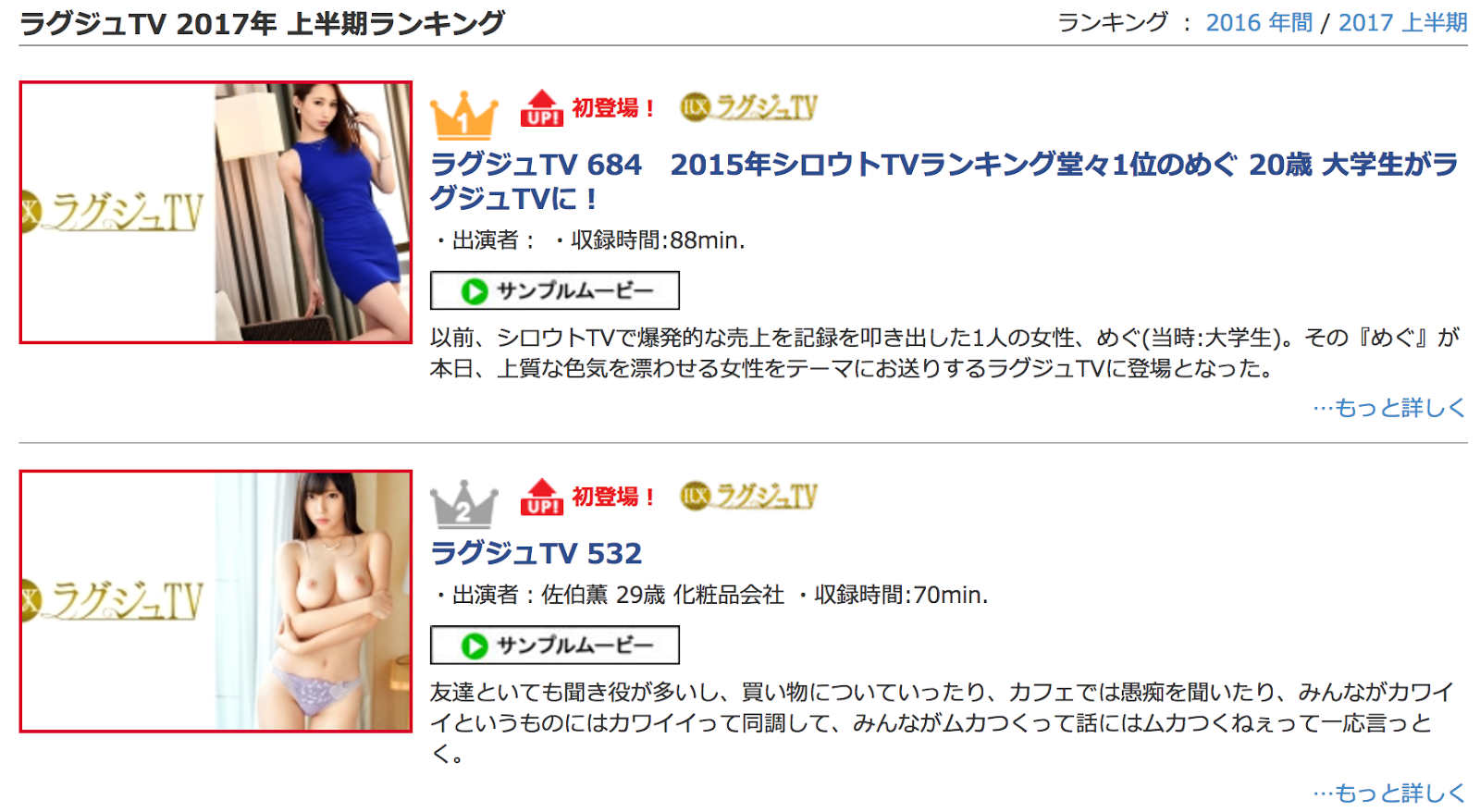Image resolution: width=1480 pixels, height=812 pixels.
Task: Open the ラグジュTV 532 title link
Action: click(x=536, y=553)
